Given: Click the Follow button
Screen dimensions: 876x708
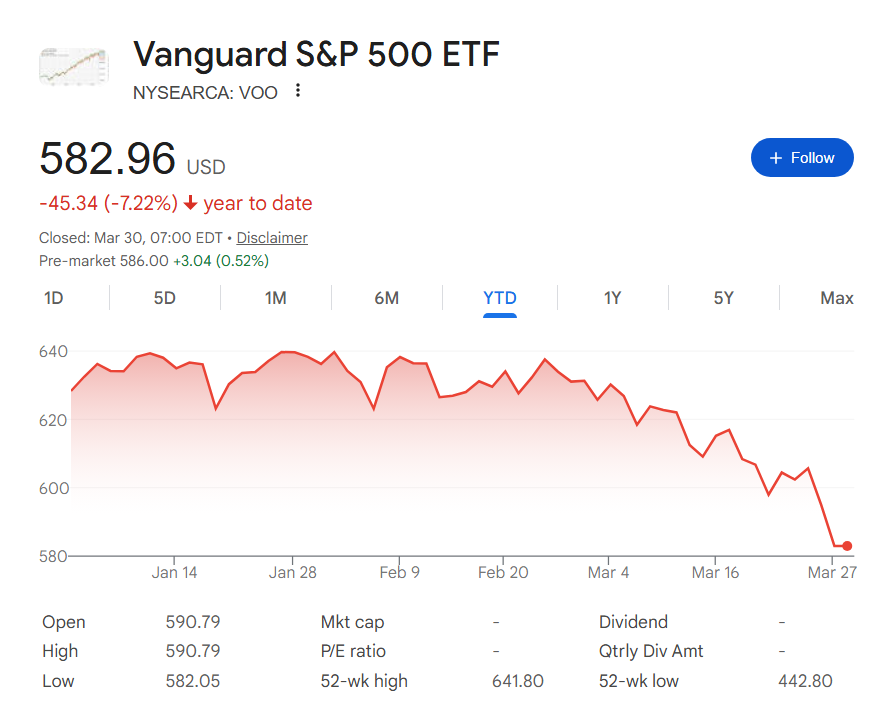Looking at the screenshot, I should pos(802,157).
